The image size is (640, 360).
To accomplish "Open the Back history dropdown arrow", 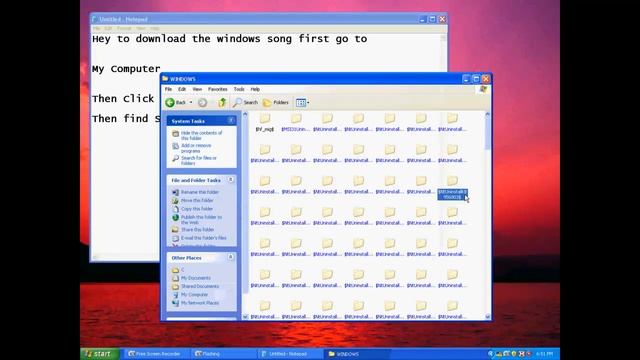I will [x=191, y=102].
